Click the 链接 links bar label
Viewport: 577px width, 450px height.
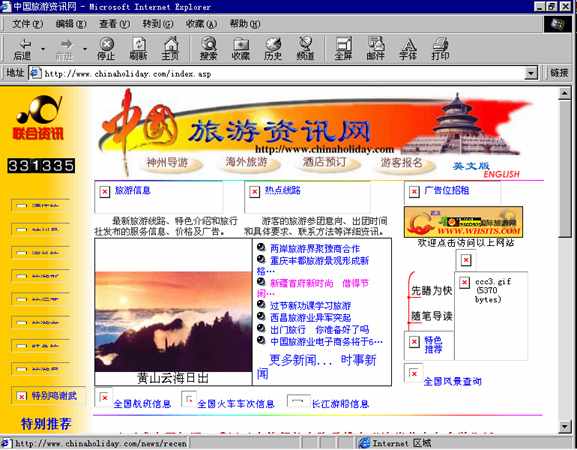(x=559, y=73)
